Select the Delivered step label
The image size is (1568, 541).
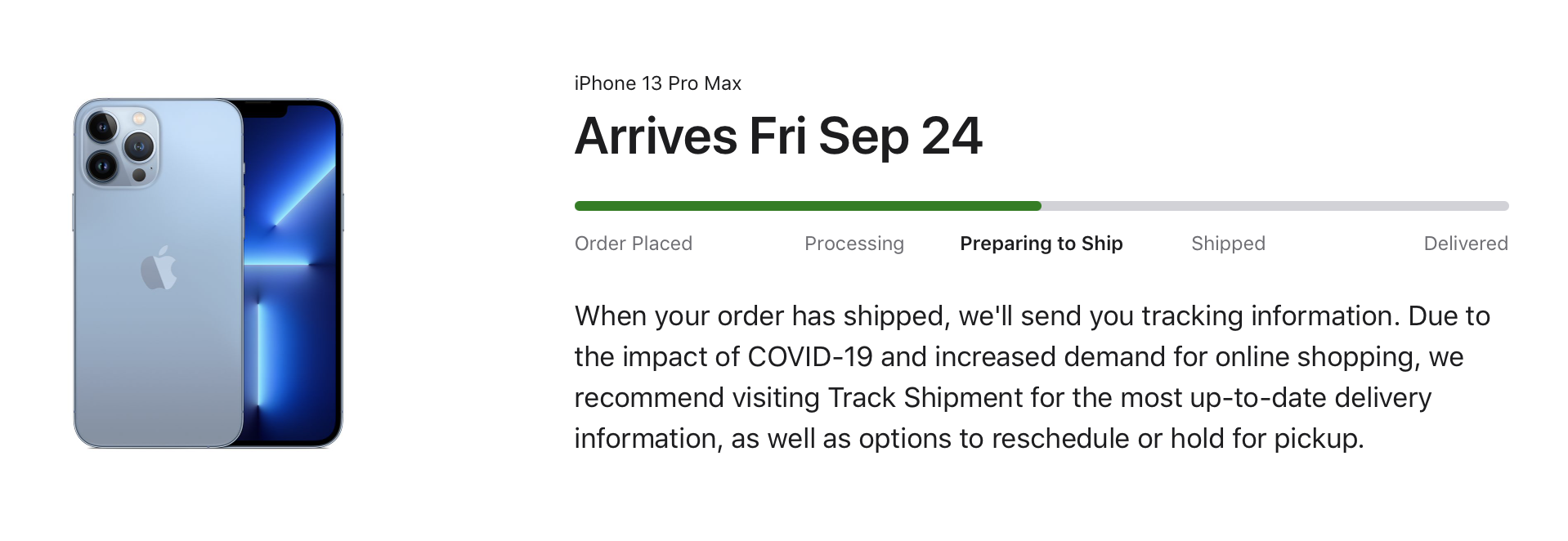[1465, 244]
